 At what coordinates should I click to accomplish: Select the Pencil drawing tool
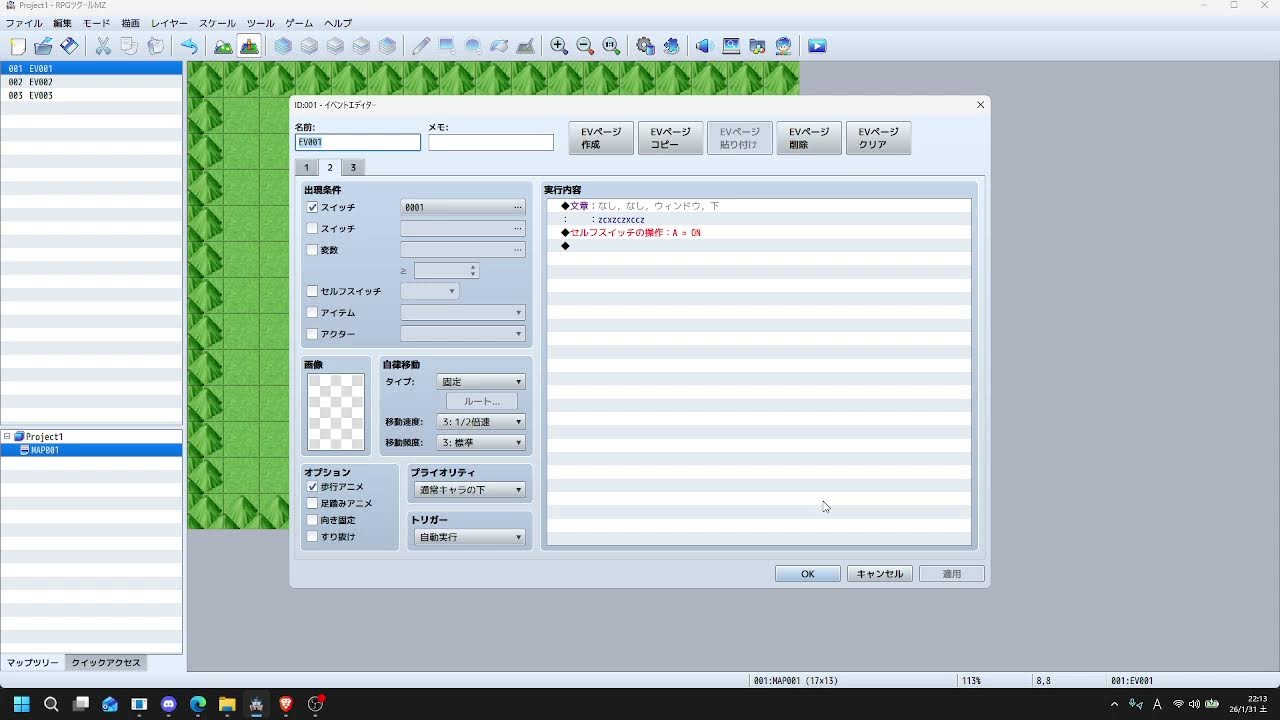point(421,46)
